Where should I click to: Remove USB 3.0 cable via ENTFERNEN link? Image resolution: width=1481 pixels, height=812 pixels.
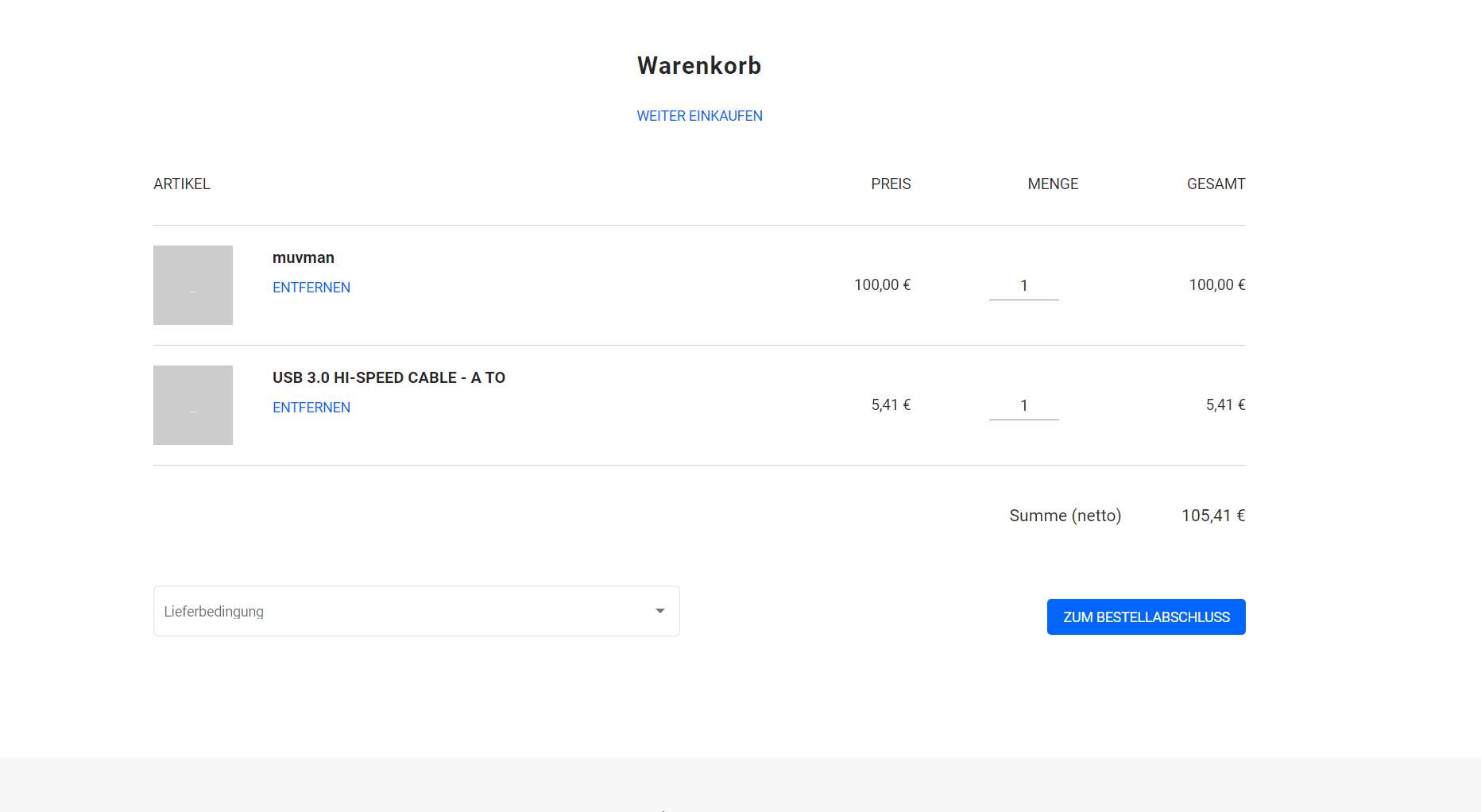pyautogui.click(x=311, y=408)
